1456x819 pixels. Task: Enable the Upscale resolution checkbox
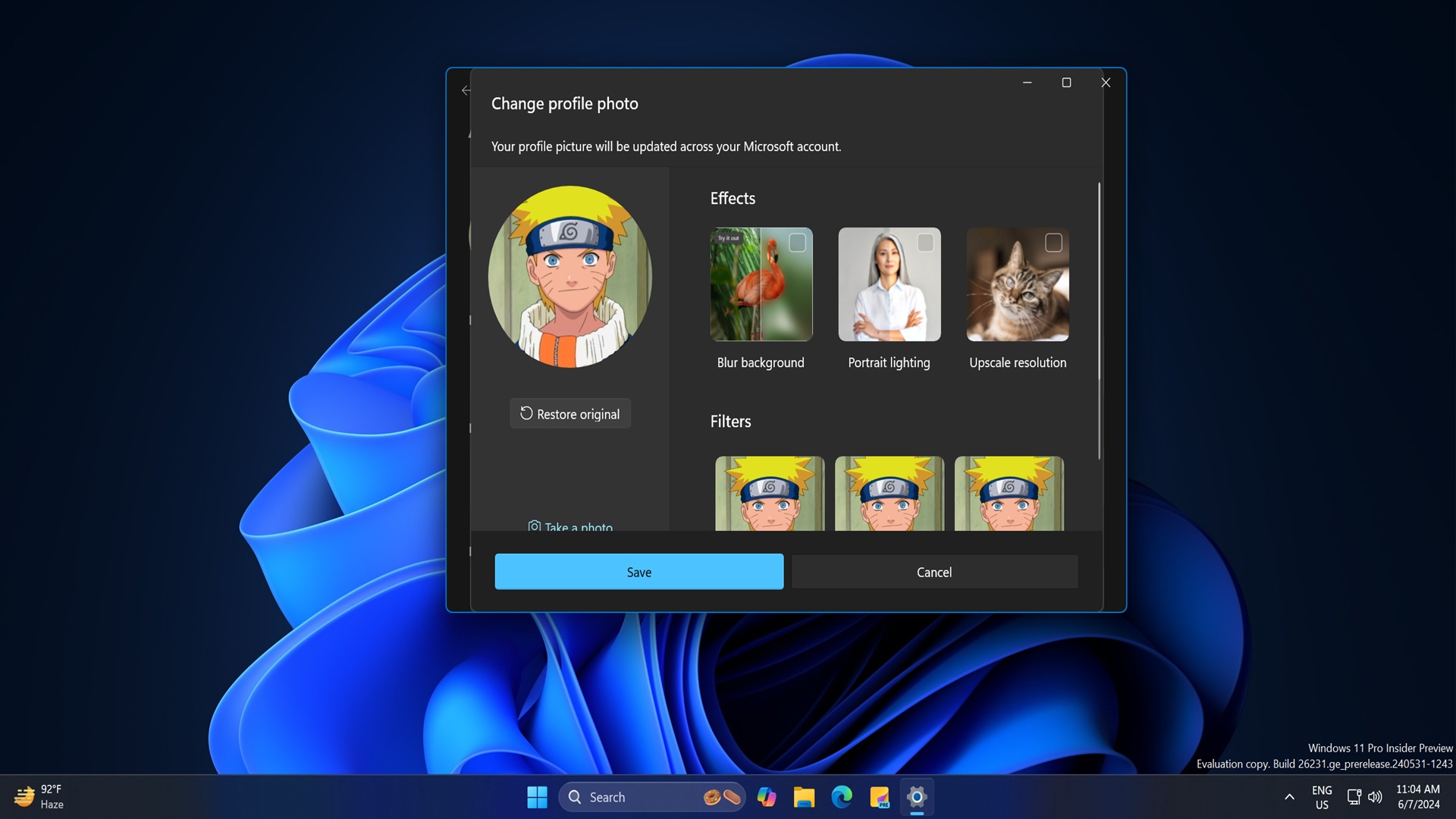(1053, 243)
